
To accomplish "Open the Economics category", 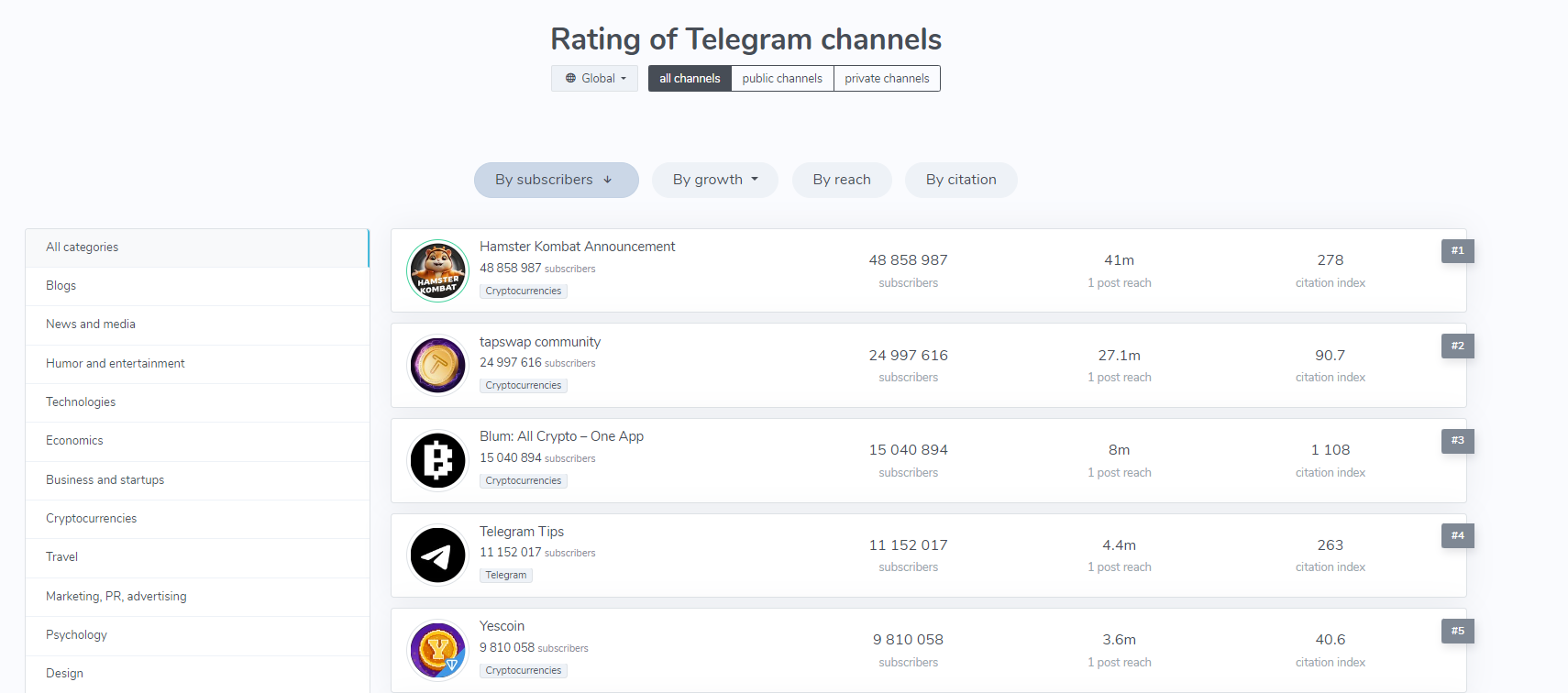I will tap(197, 441).
